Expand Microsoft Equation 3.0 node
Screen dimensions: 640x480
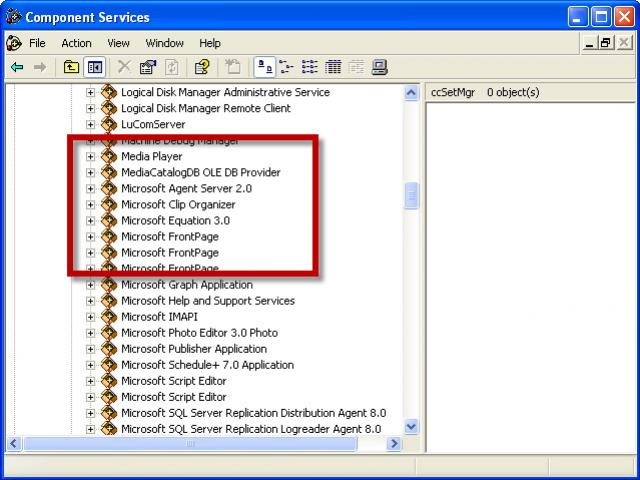tap(90, 221)
